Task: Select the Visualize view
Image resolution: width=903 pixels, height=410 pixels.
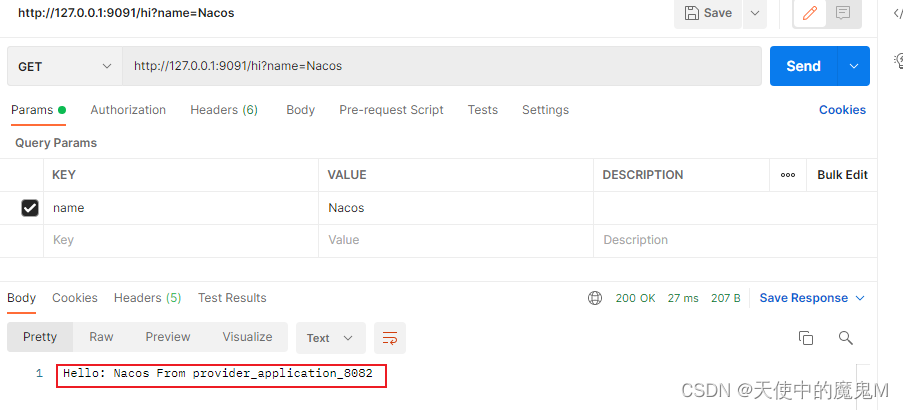Action: 248,337
